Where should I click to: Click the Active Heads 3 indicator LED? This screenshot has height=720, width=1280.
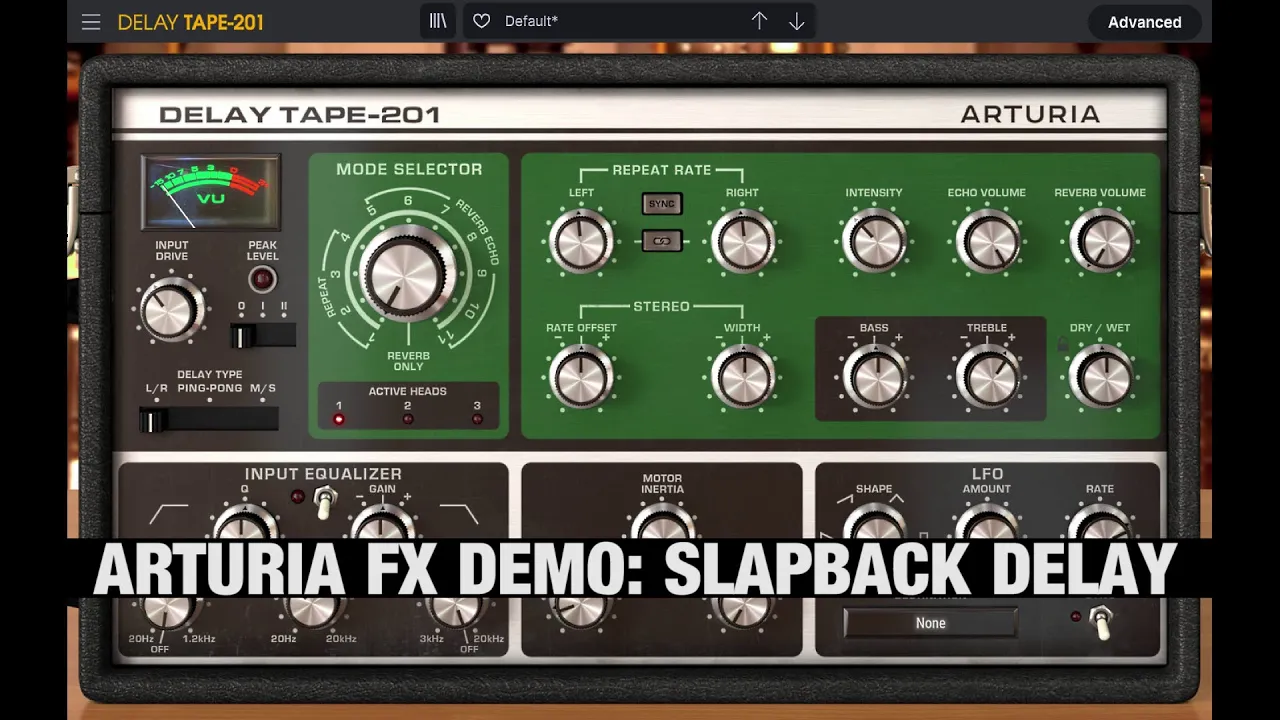coord(476,419)
